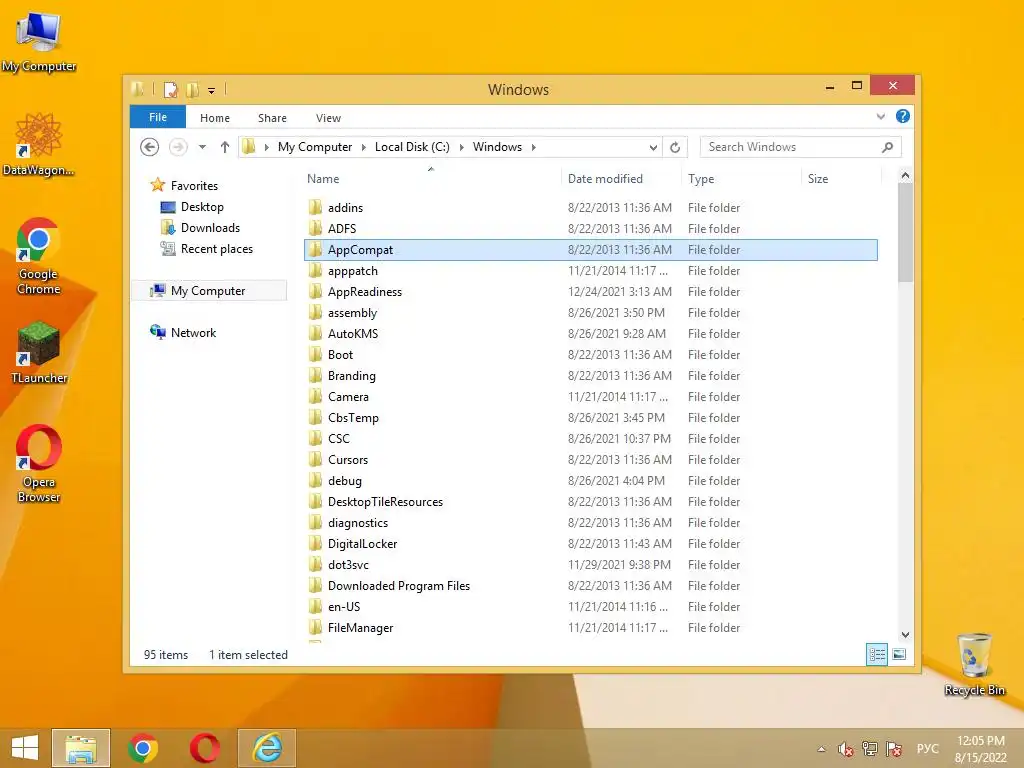The width and height of the screenshot is (1024, 768).
Task: Click the Windows Start button
Action: 25,748
